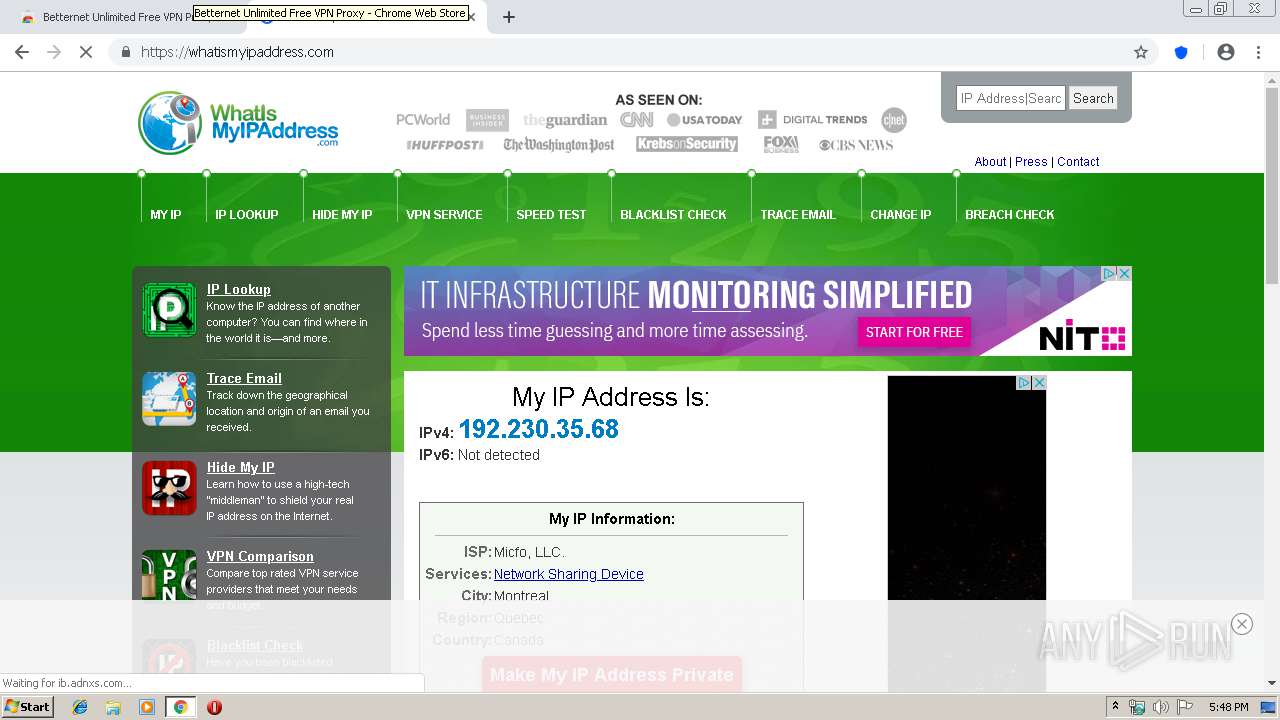Open the HIDE MY IP navigation item
1280x720 pixels.
(x=342, y=215)
